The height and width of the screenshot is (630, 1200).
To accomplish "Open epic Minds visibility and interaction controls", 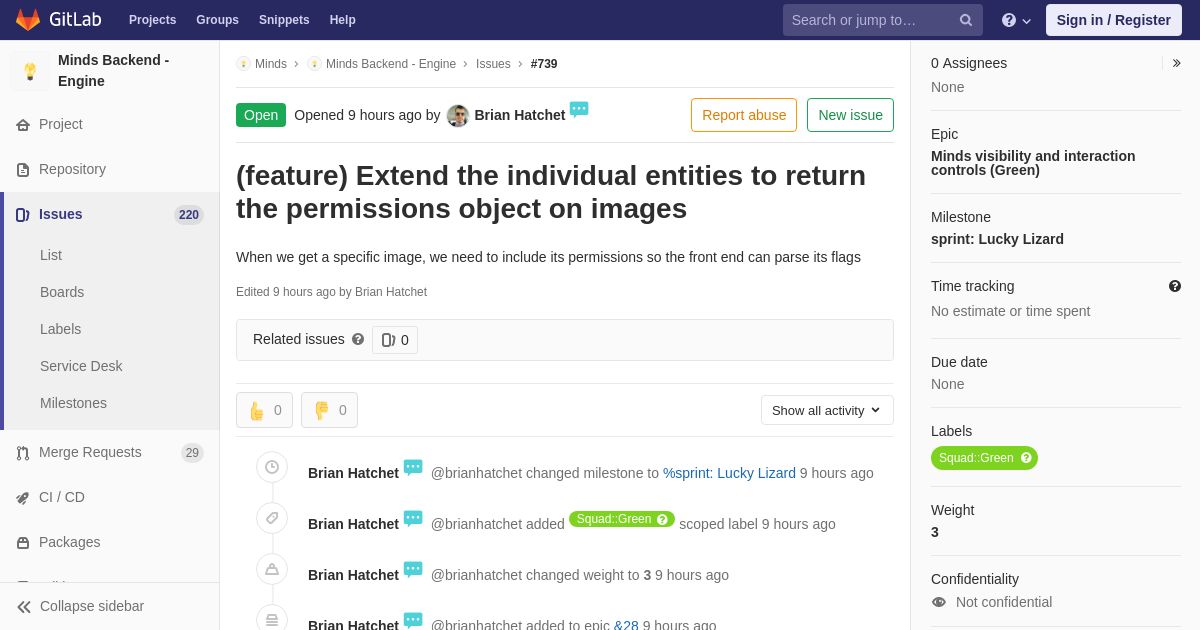I will 1033,163.
